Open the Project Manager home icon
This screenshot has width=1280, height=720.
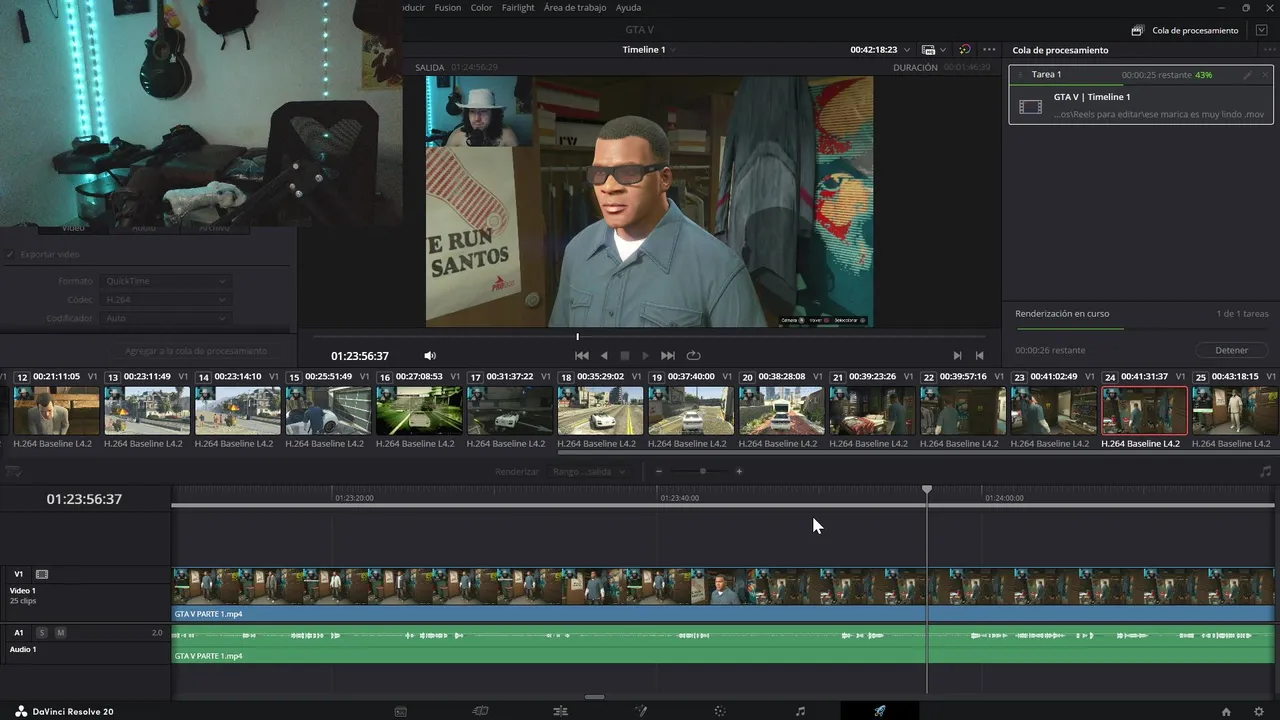point(1226,711)
